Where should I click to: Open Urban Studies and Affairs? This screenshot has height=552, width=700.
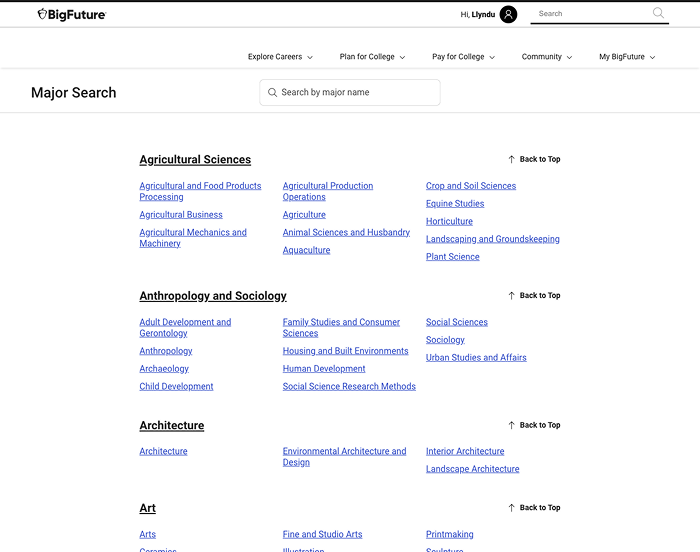pyautogui.click(x=476, y=358)
